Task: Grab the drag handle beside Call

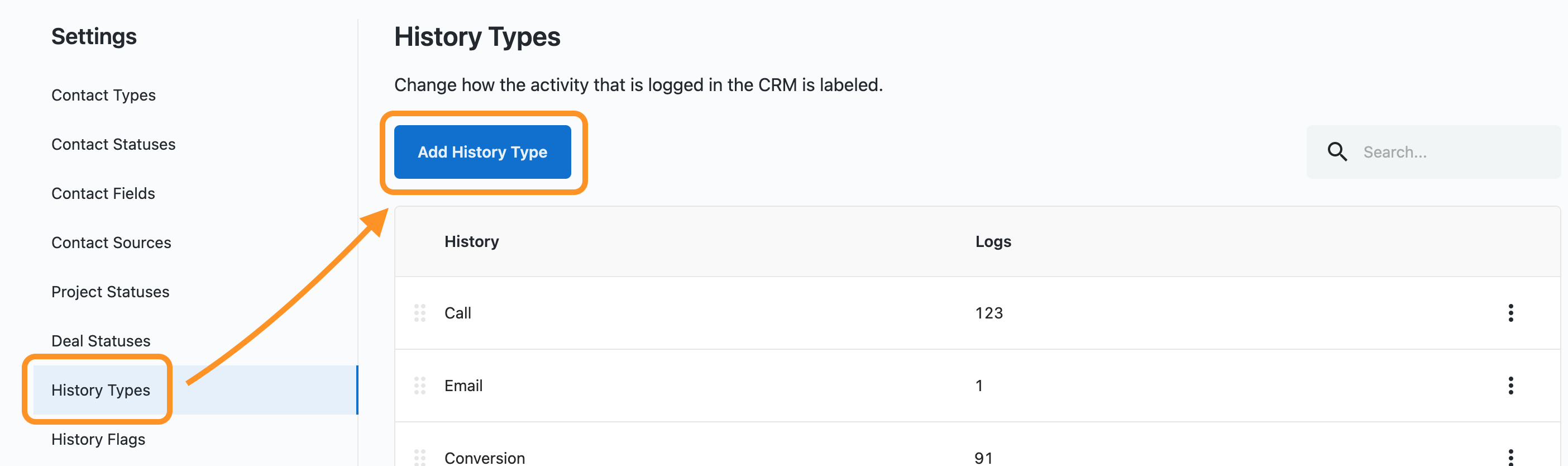Action: (x=420, y=313)
